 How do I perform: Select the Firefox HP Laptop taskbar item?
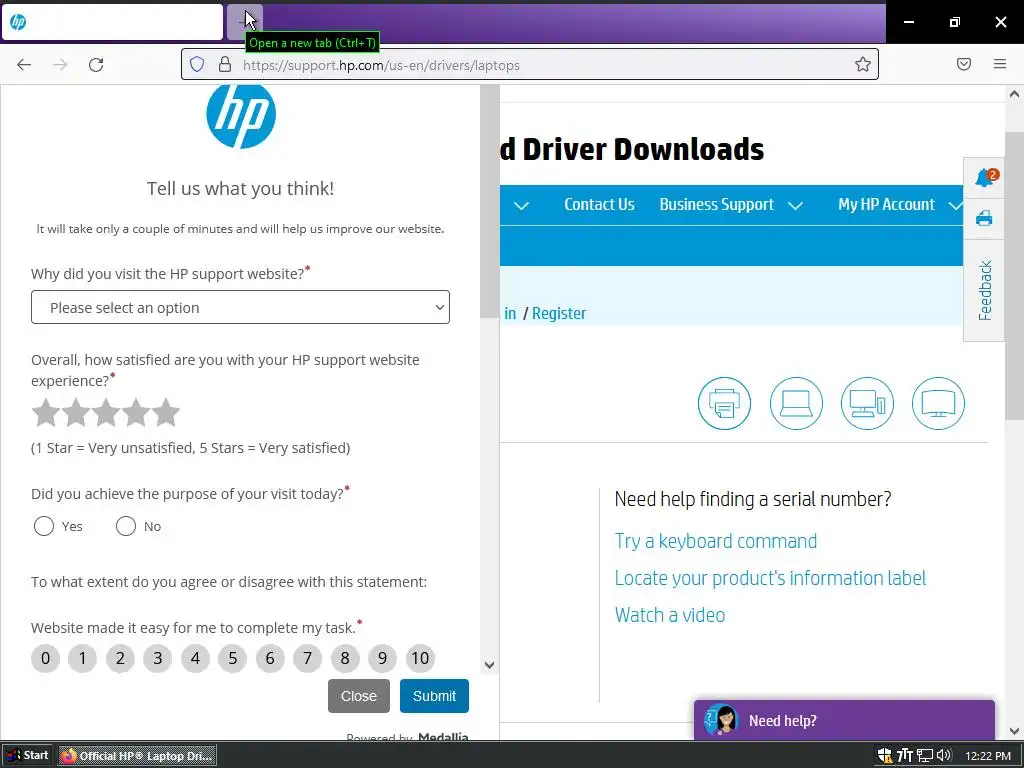coord(137,756)
